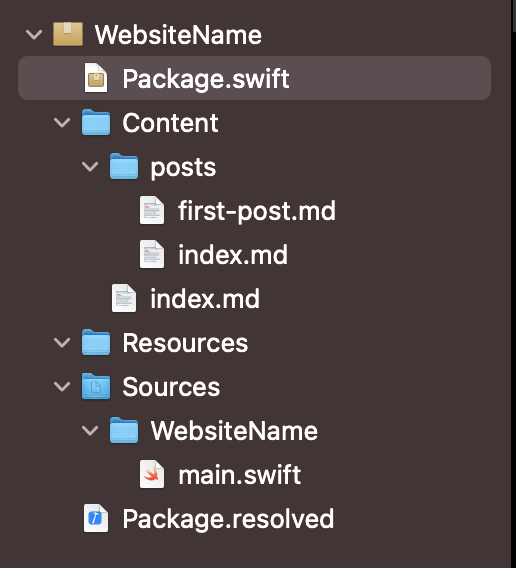This screenshot has width=516, height=568.
Task: Open the main.swift file
Action: pos(240,475)
